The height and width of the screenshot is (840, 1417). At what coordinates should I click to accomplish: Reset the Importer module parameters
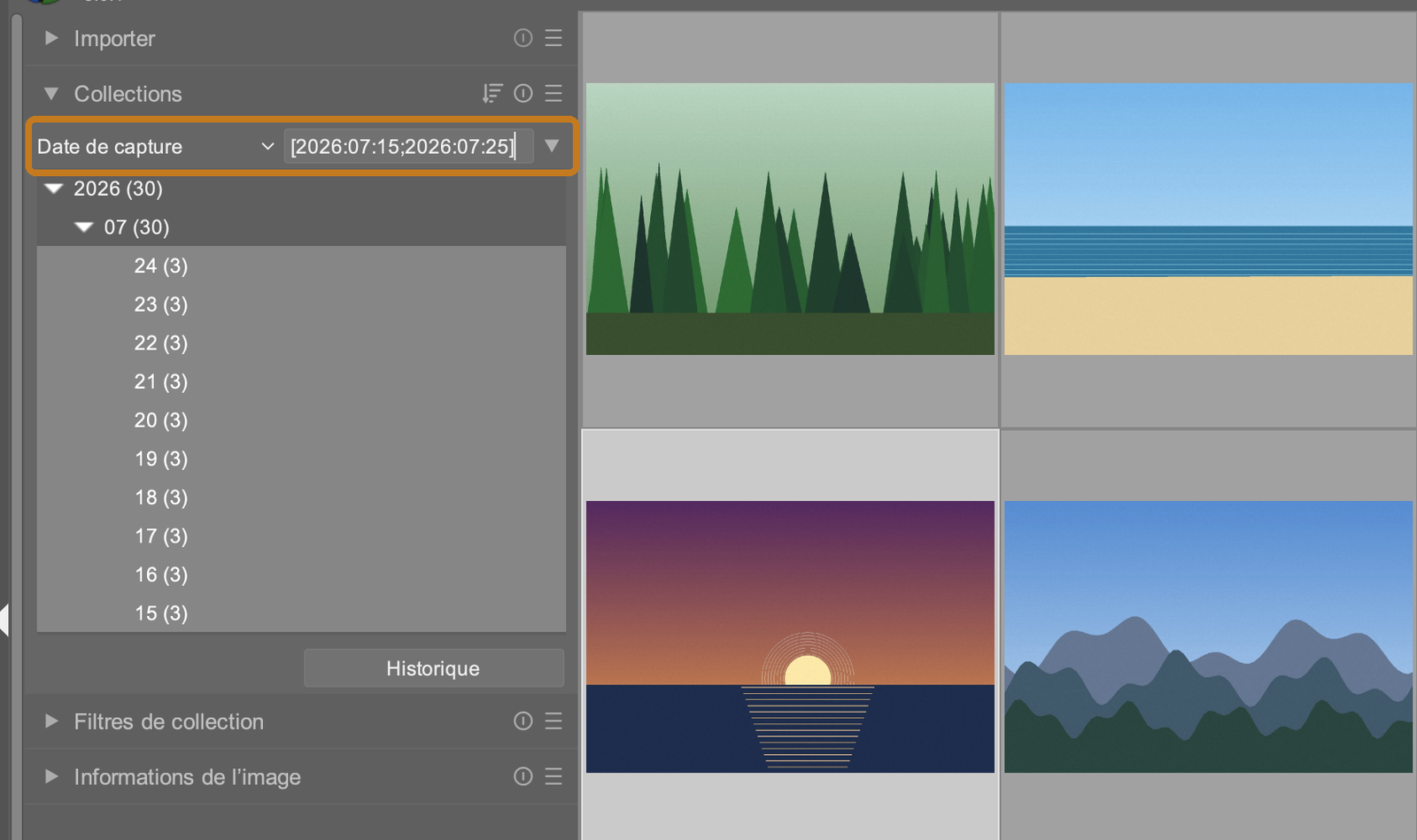click(523, 38)
